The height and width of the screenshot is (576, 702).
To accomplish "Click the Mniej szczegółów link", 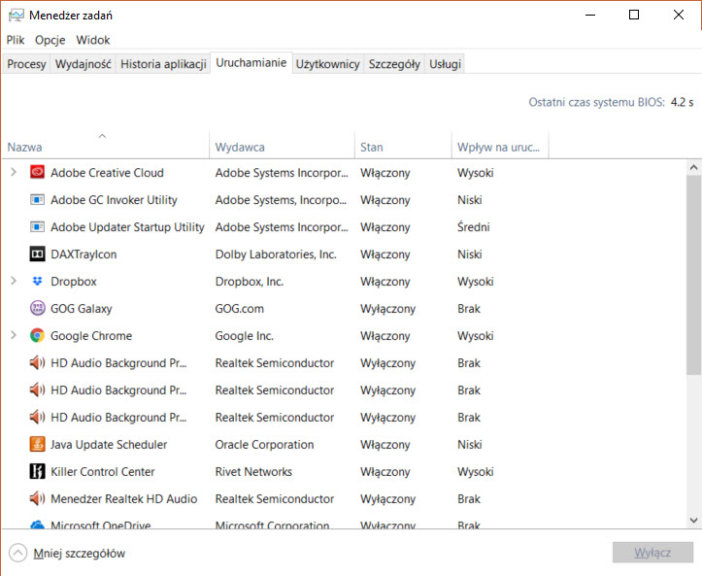I will coord(79,553).
